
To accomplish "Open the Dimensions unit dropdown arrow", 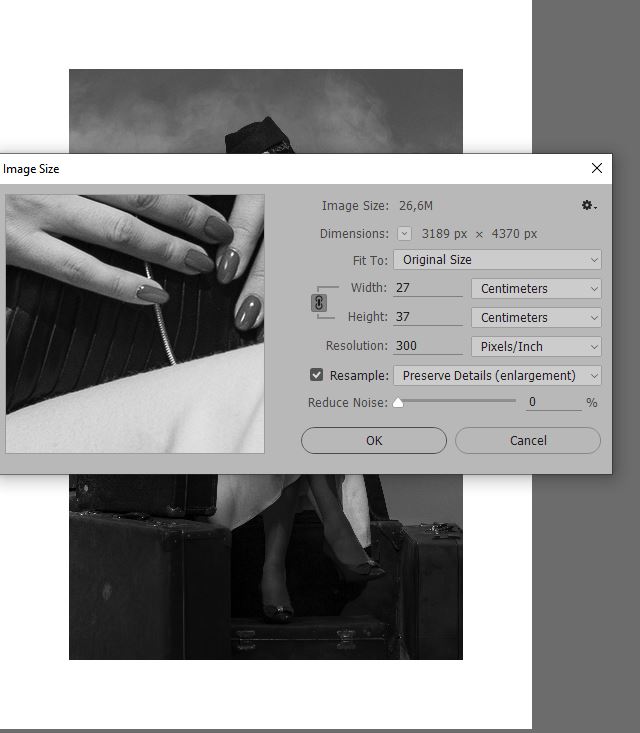I will pyautogui.click(x=404, y=233).
